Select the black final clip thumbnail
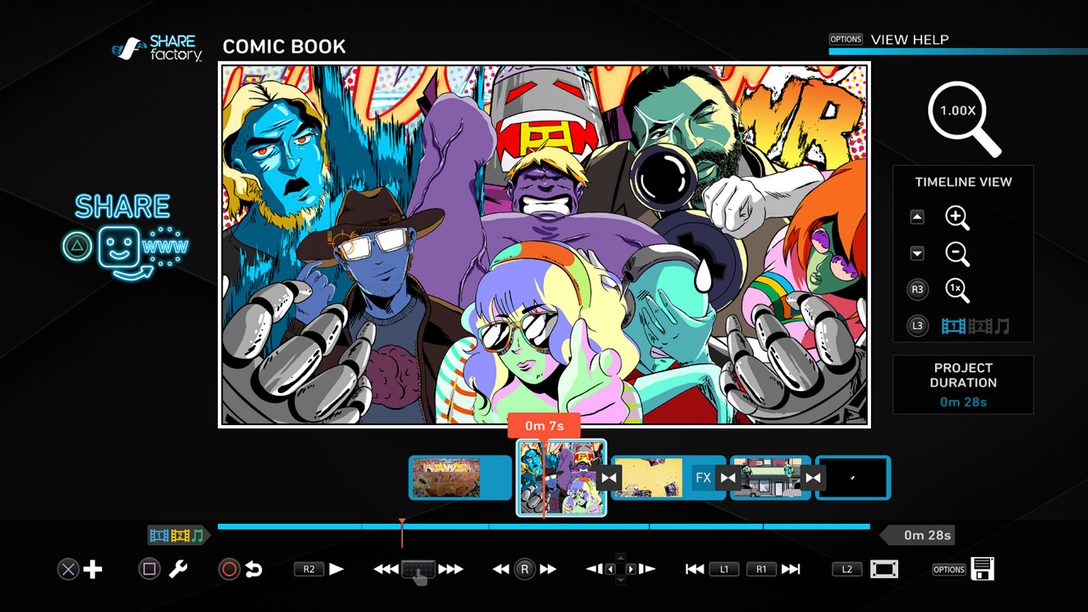The height and width of the screenshot is (612, 1088). tap(853, 477)
